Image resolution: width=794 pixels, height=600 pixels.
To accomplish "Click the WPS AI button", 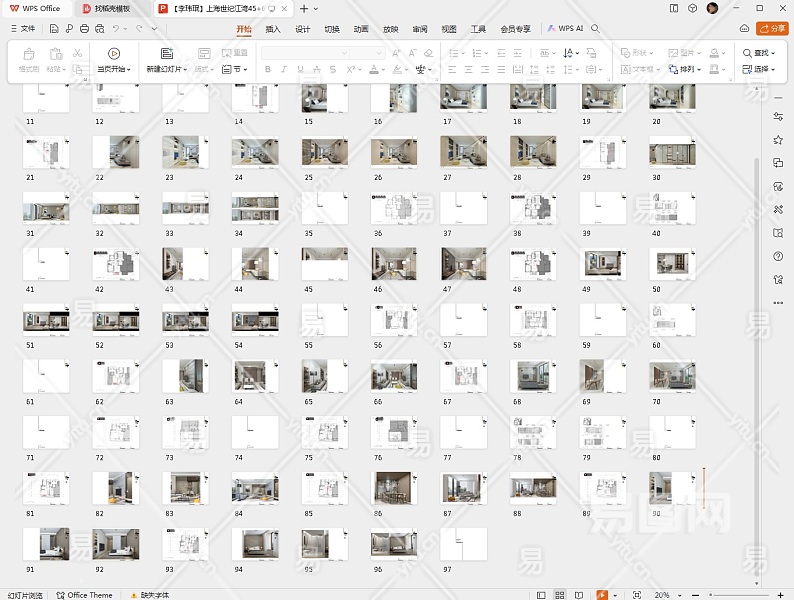I will (566, 29).
